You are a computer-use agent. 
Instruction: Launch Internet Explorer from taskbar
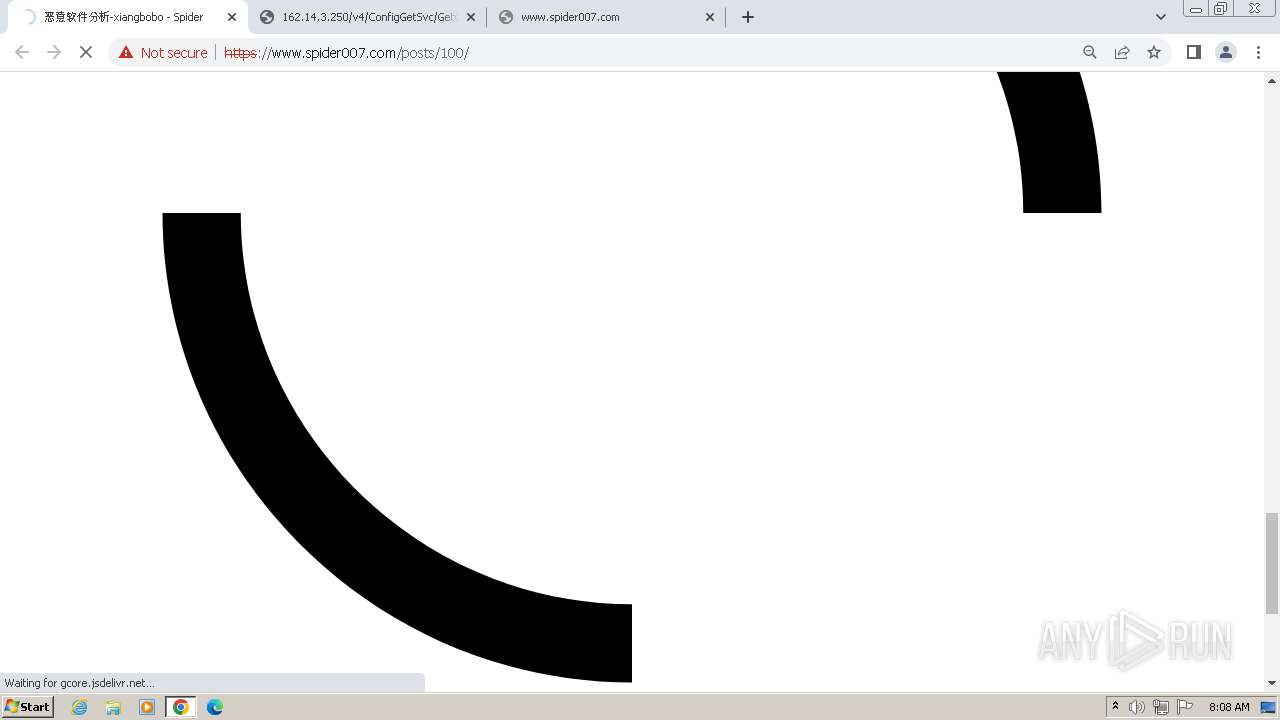pos(79,707)
